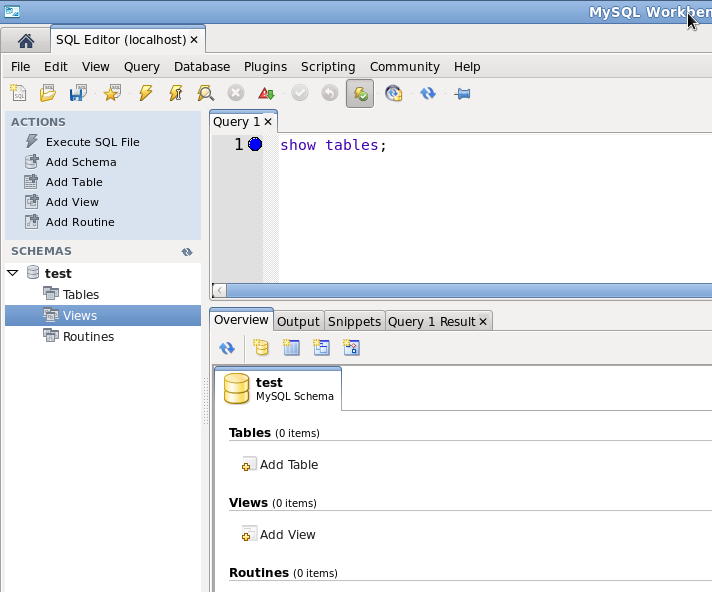The width and height of the screenshot is (712, 592).
Task: Open SQL script file via folder icon
Action: [x=48, y=93]
